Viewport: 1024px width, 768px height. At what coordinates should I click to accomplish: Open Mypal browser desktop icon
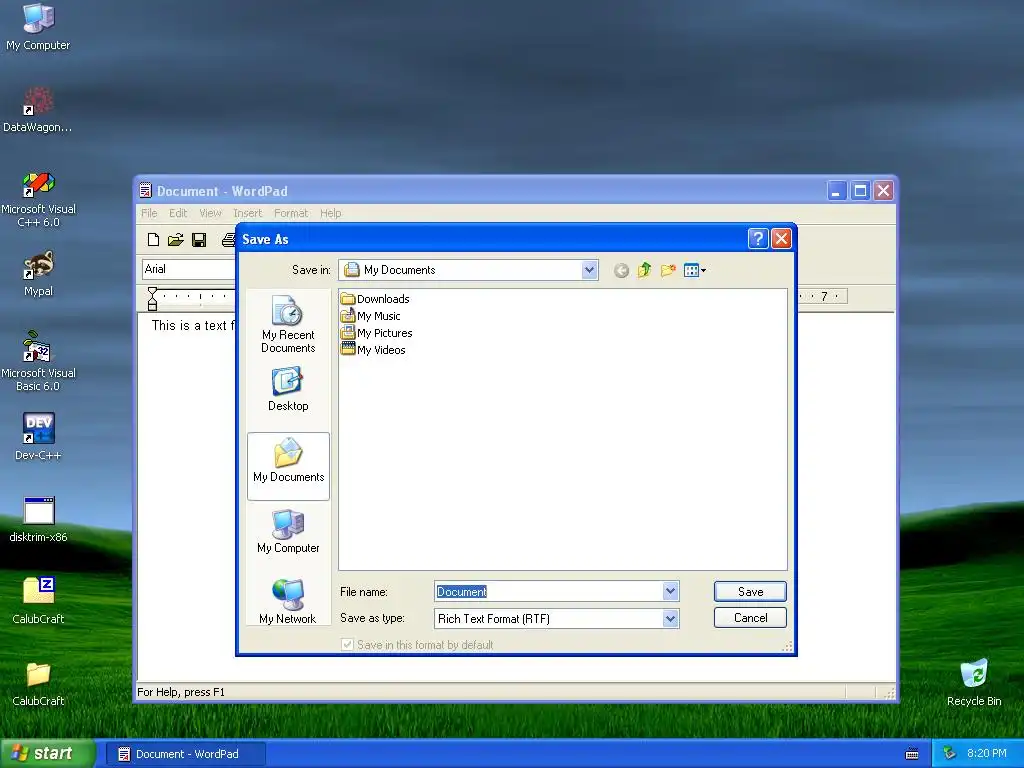tap(38, 274)
